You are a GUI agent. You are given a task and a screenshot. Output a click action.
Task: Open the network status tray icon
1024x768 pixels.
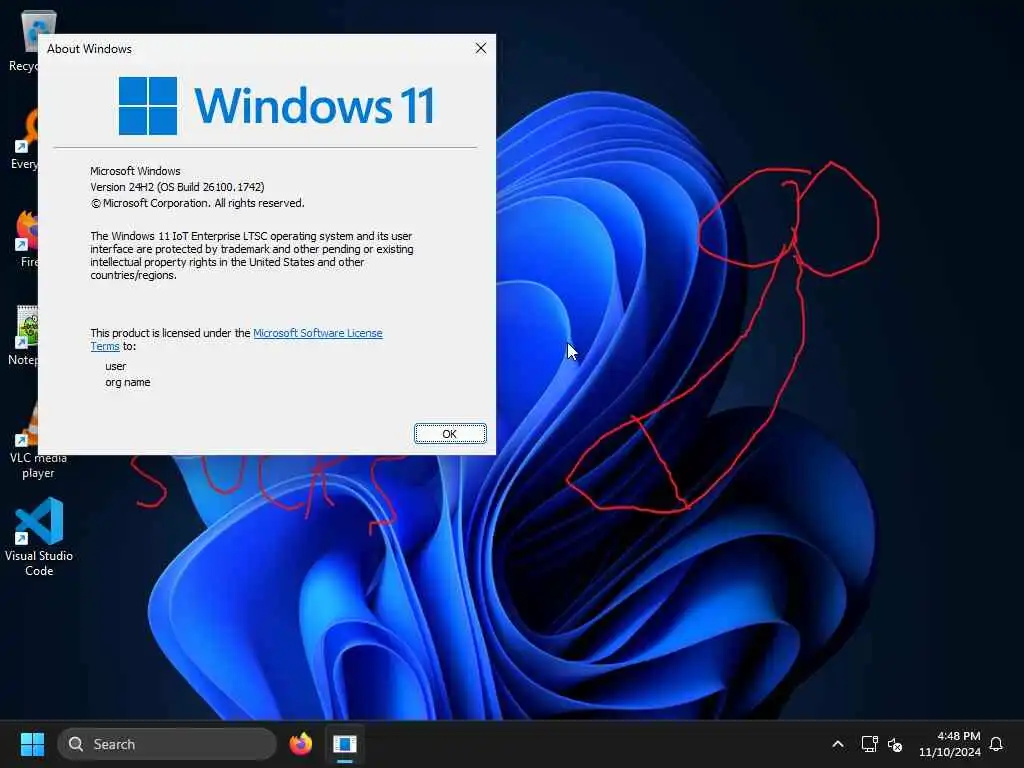869,744
